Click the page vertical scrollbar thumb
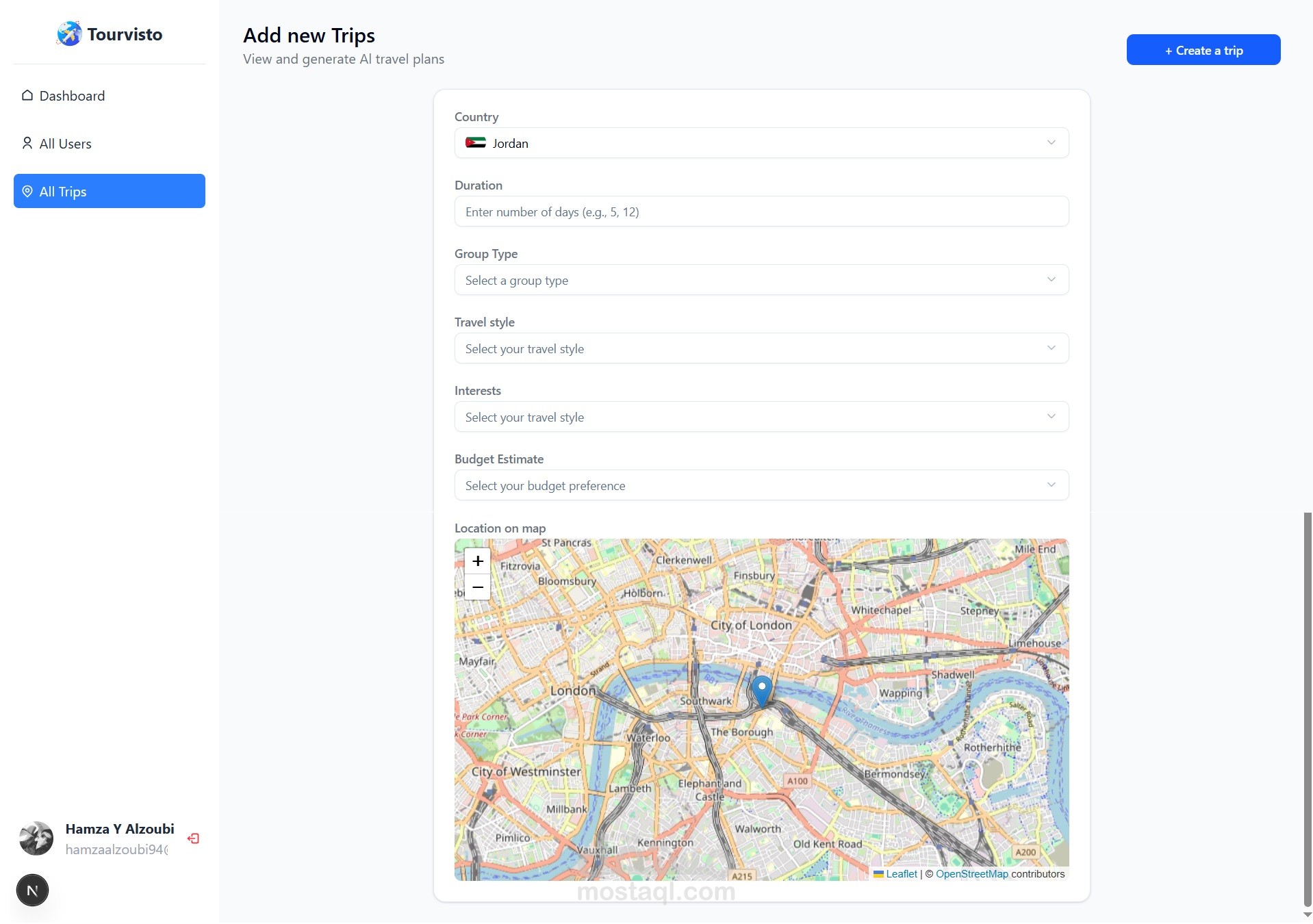1313x924 pixels. (1308, 709)
